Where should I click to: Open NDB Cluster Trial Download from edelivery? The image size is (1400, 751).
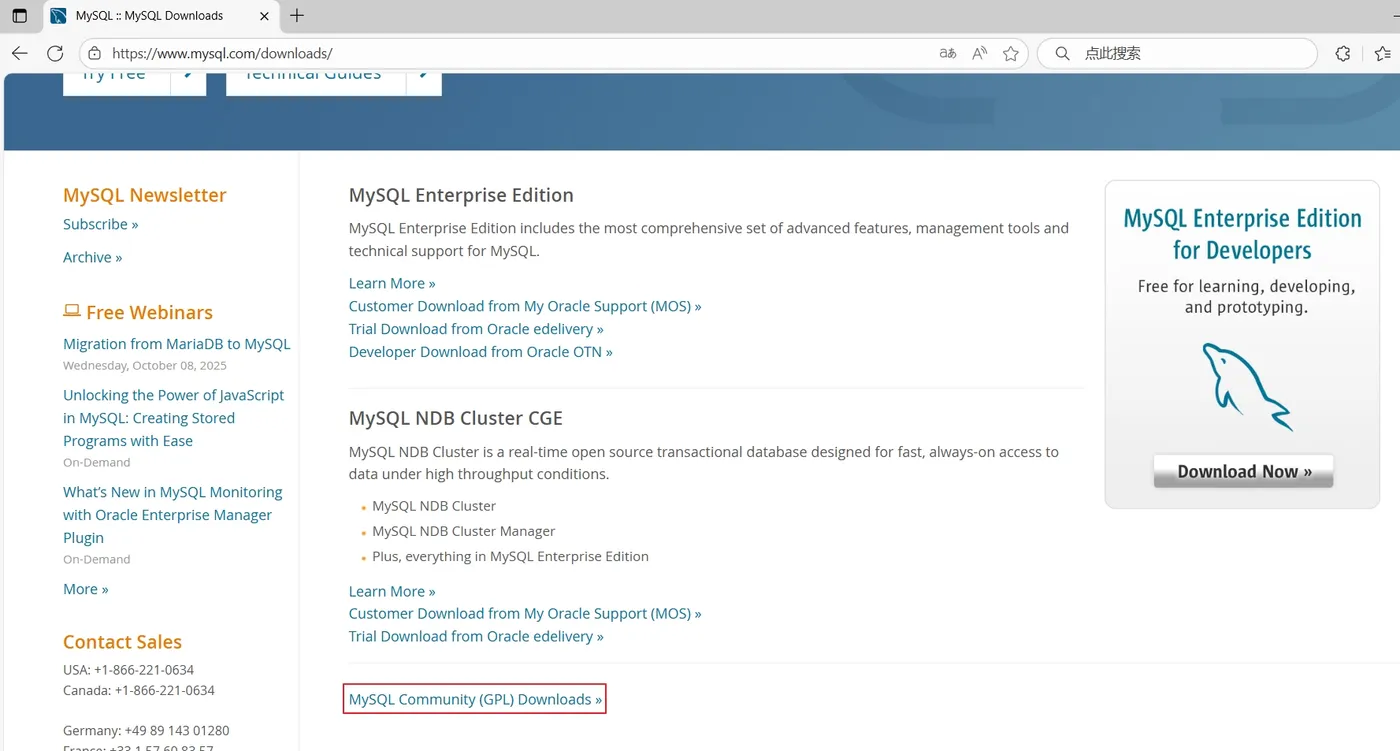pos(476,637)
